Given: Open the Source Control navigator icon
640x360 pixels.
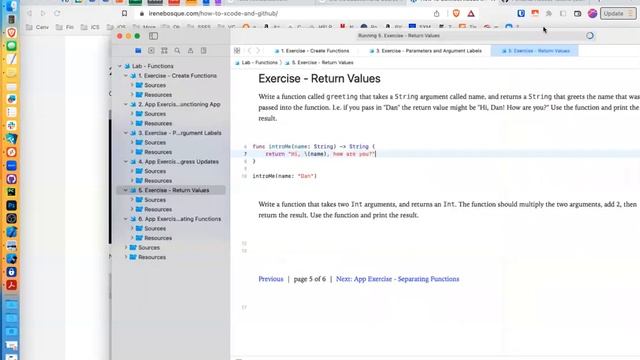Looking at the screenshot, I should click(x=151, y=51).
